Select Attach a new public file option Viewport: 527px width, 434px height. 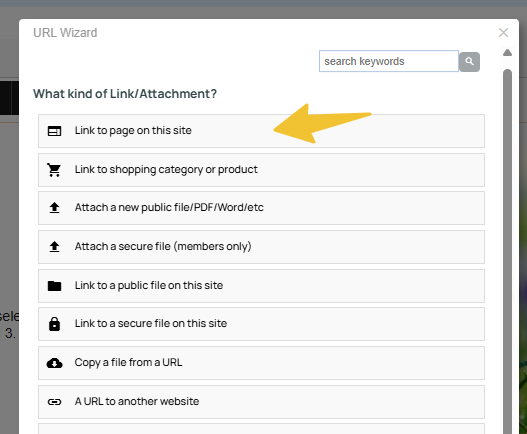coord(261,208)
